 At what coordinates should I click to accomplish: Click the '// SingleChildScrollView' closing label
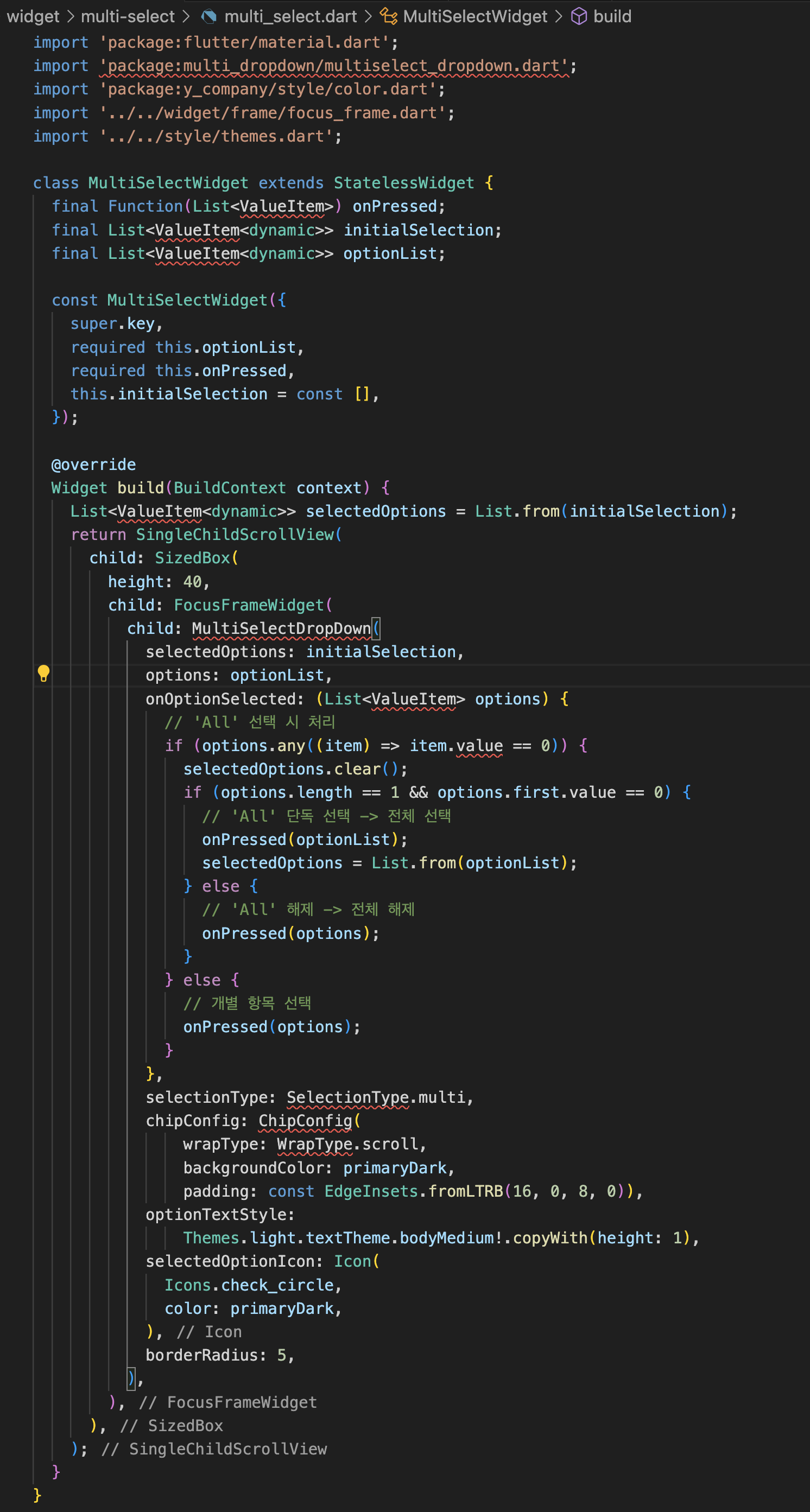tap(214, 1449)
